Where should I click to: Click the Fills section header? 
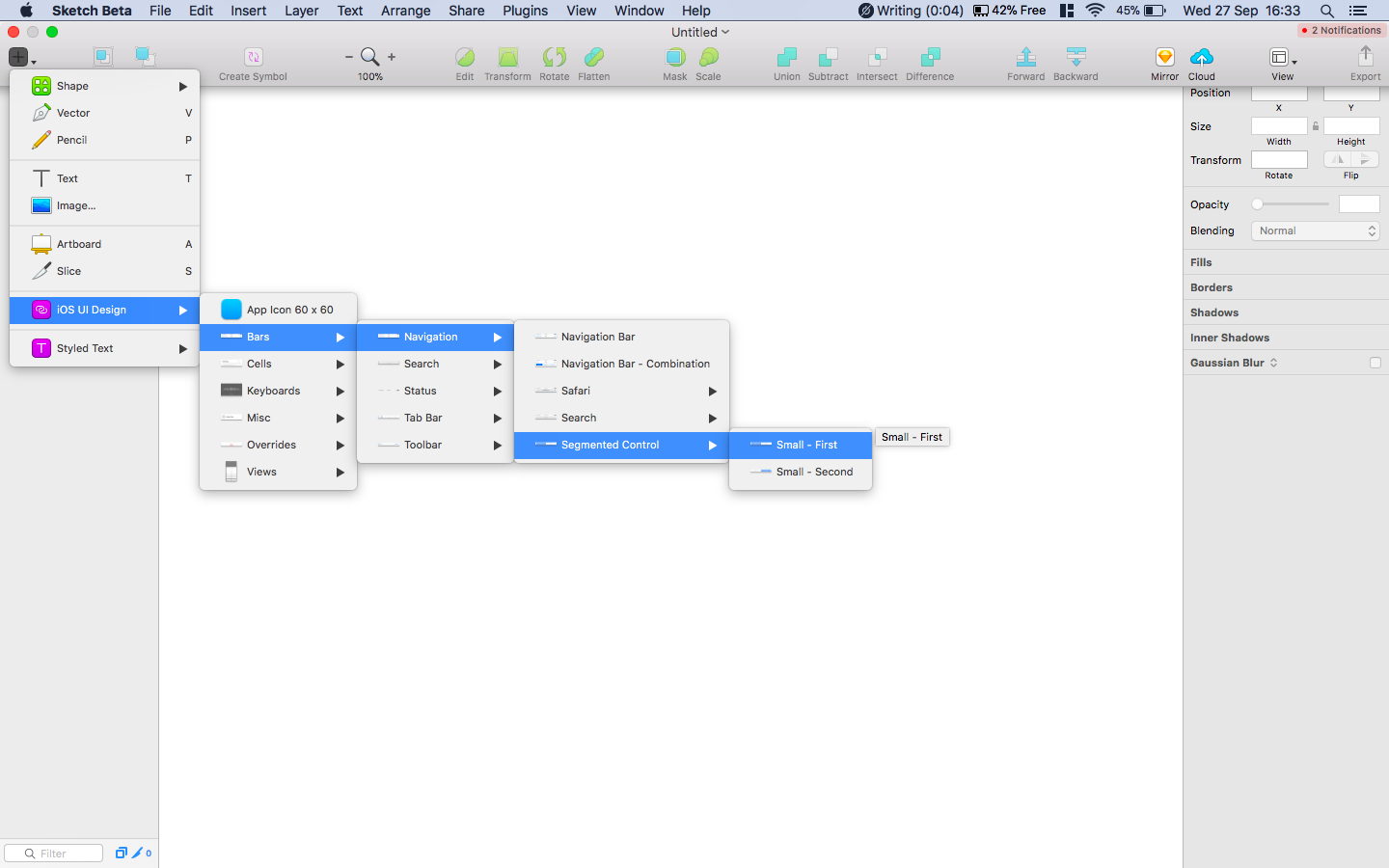(1201, 262)
